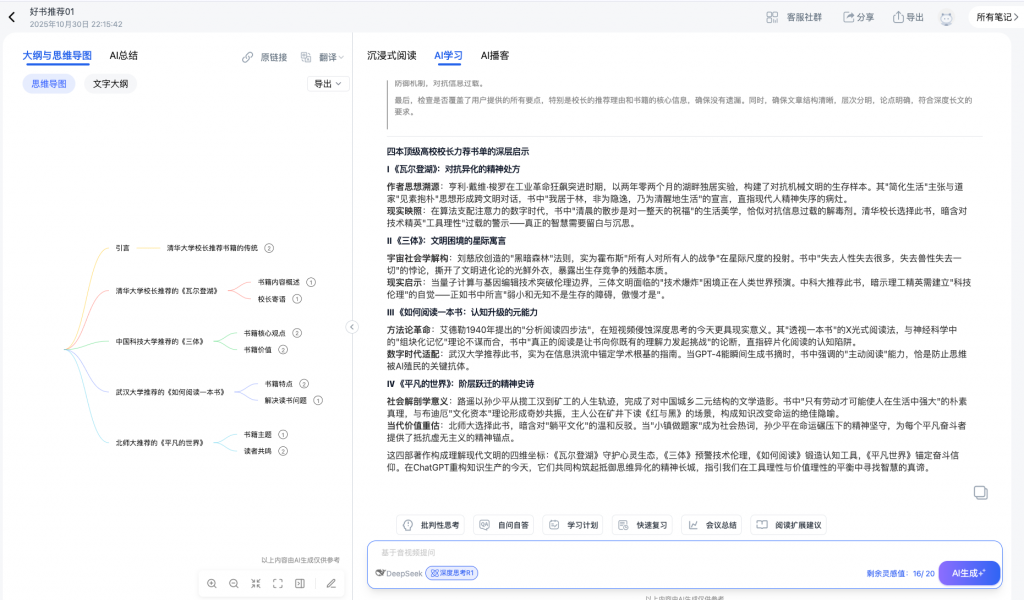Screen dimensions: 1024x600
Task: Zoom in on the mind map
Action: click(213, 583)
